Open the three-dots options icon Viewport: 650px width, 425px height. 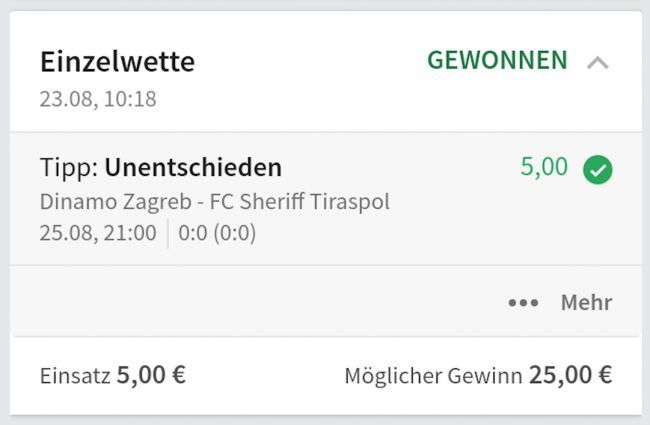click(x=523, y=303)
